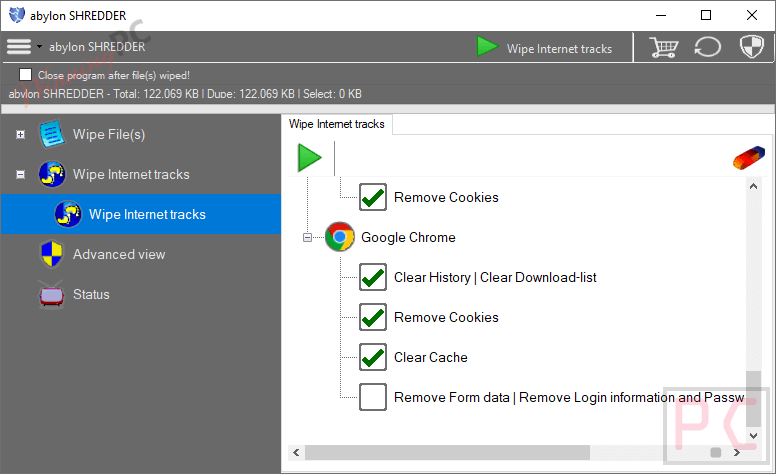This screenshot has height=474, width=776.
Task: Select Wipe File(s) in sidebar
Action: click(x=109, y=134)
